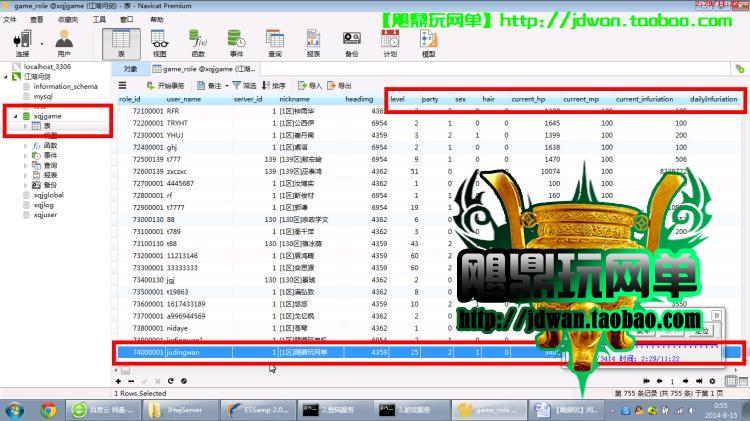Select the 视图 (View) toolbar icon

click(x=159, y=41)
